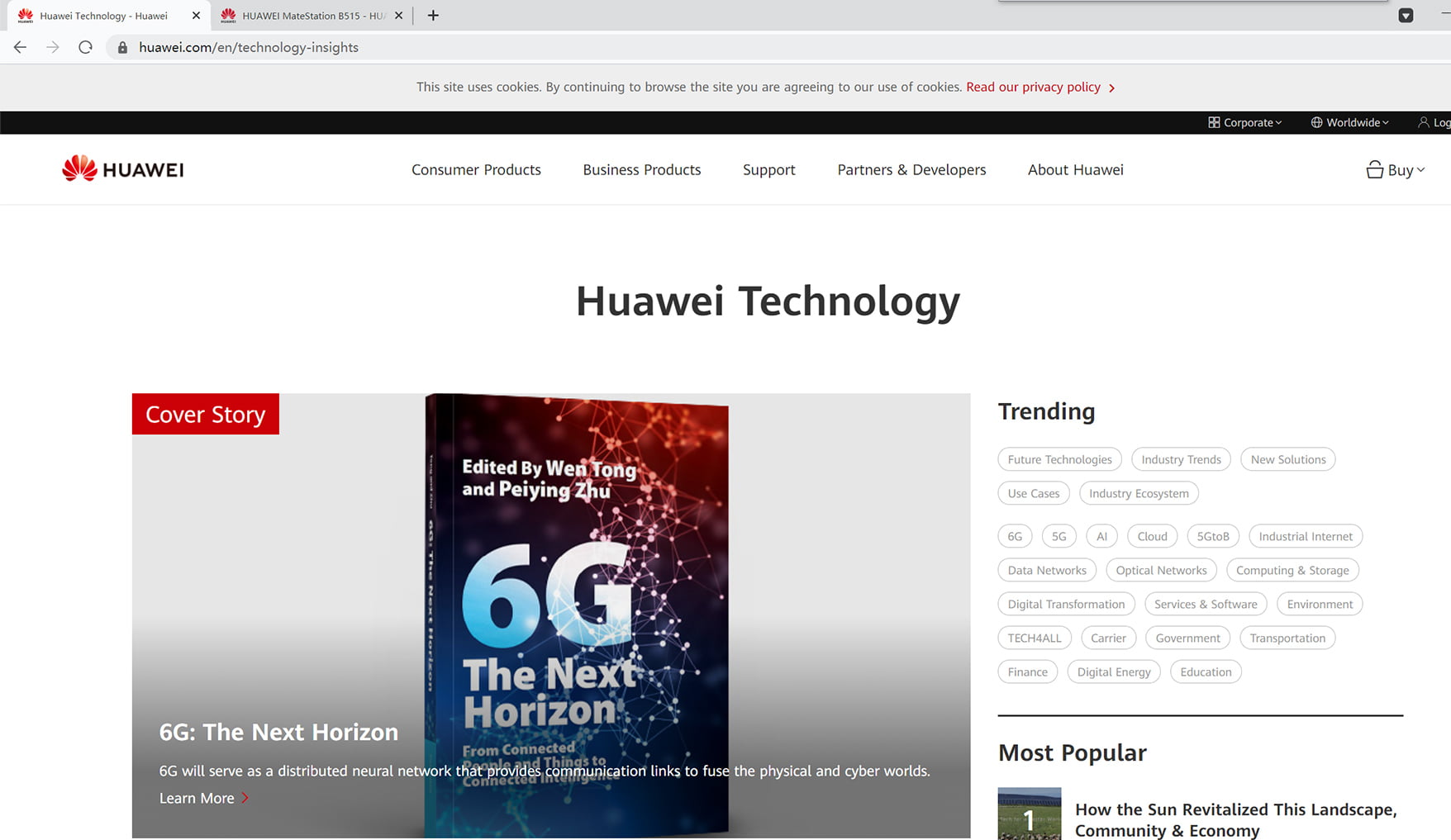
Task: Select the New Solutions tag
Action: coord(1287,459)
